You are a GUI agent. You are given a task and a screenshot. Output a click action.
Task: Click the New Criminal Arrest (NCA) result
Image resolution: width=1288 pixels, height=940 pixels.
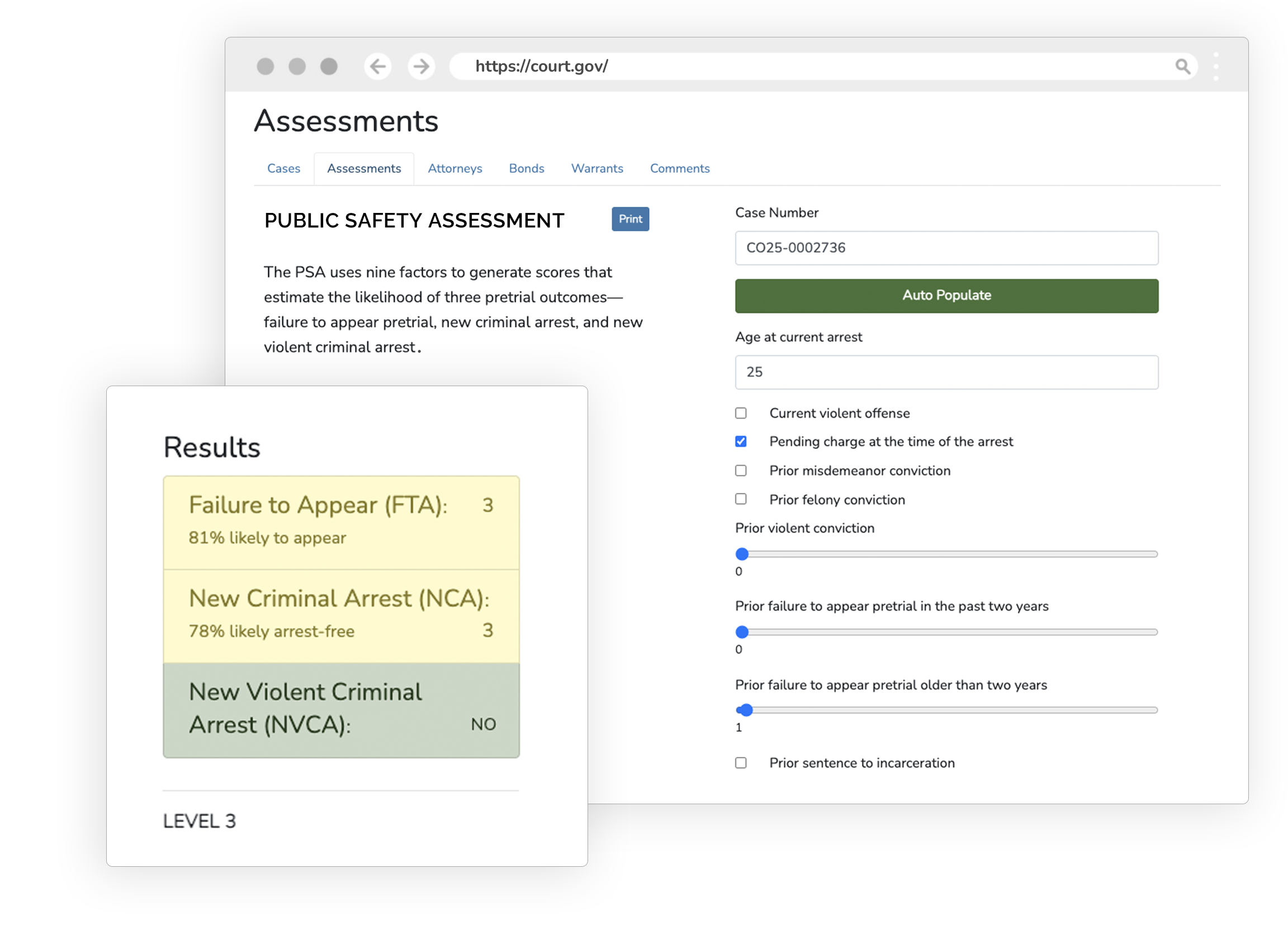pos(341,616)
